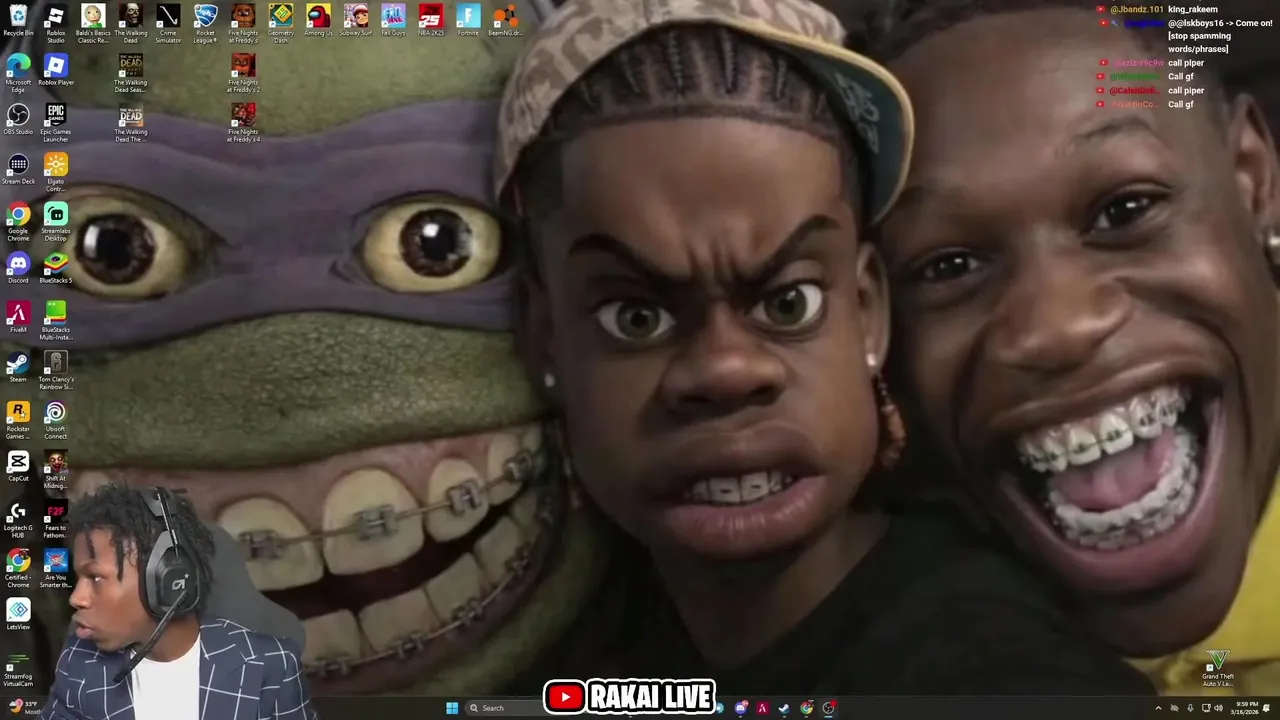Launch Roblox Player from desktop
This screenshot has height=720, width=1280.
click(56, 71)
